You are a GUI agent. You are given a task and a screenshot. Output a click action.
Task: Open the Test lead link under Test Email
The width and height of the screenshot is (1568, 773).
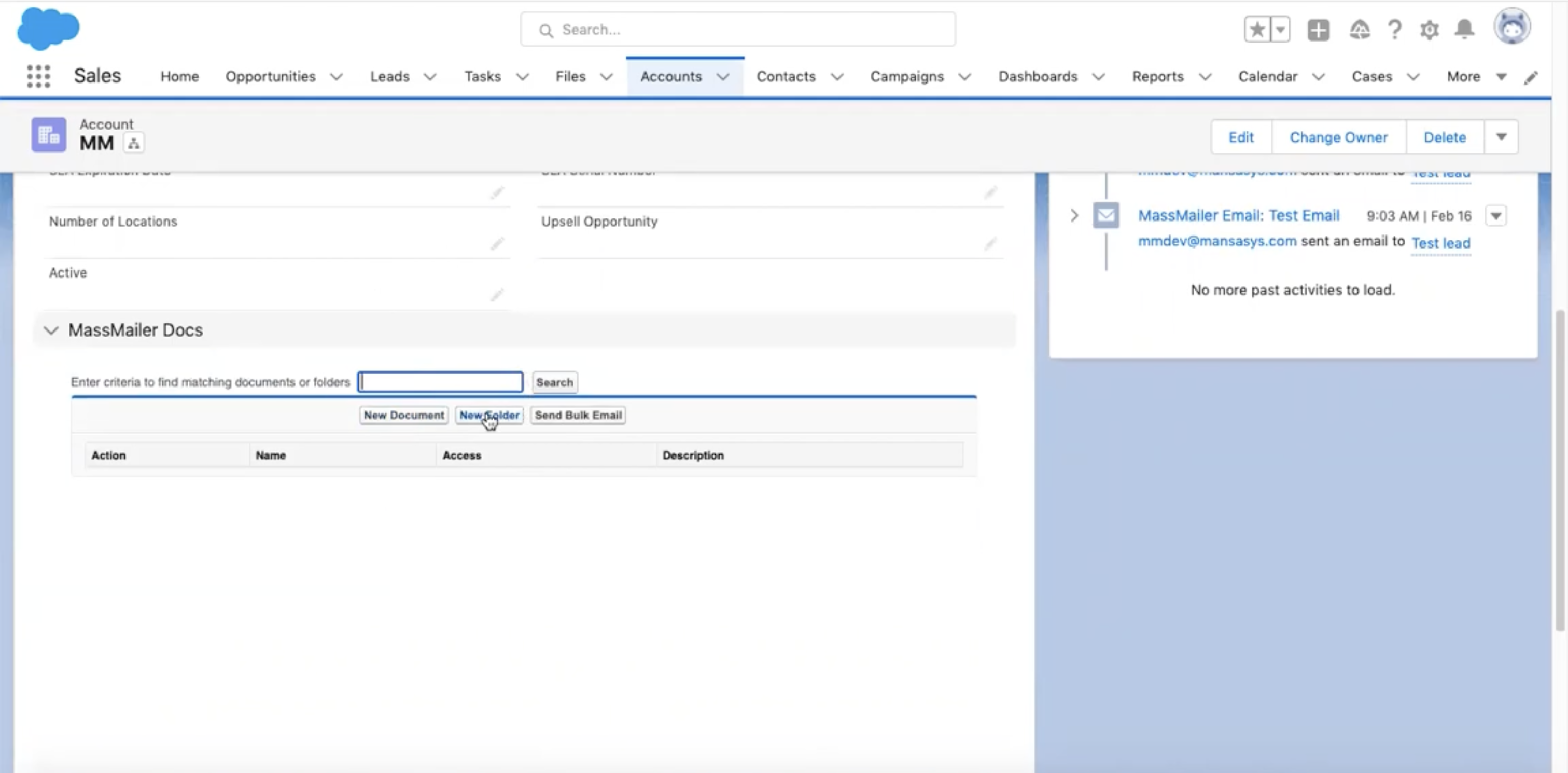coord(1441,243)
